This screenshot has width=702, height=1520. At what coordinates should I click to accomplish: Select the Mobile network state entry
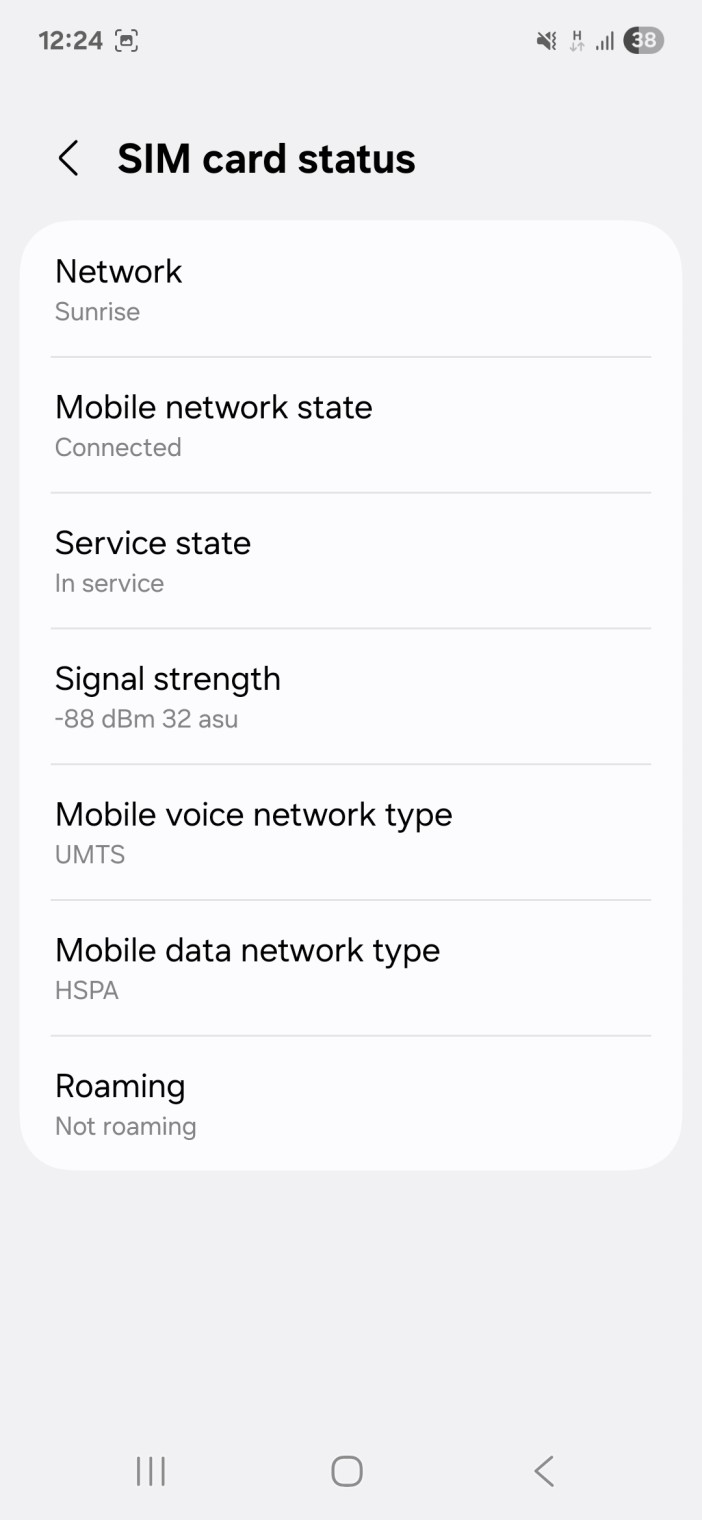point(350,425)
